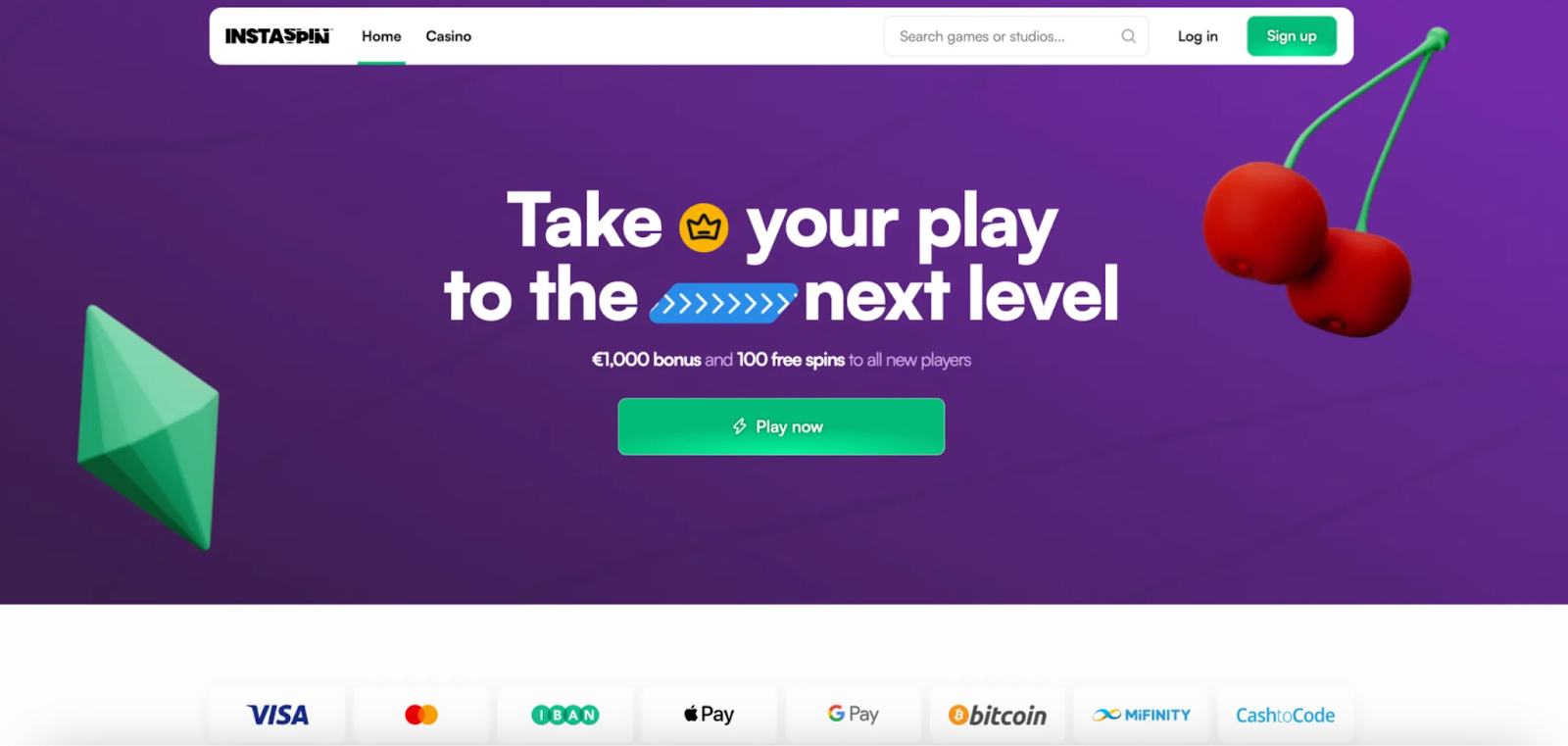Viewport: 1568px width, 746px height.
Task: Click the Log in link
Action: (1198, 36)
